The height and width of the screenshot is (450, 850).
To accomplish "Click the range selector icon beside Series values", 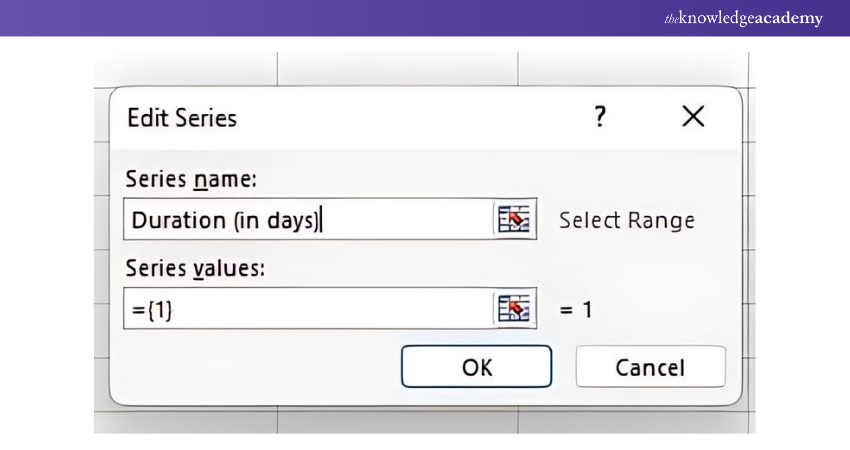I will (x=514, y=309).
